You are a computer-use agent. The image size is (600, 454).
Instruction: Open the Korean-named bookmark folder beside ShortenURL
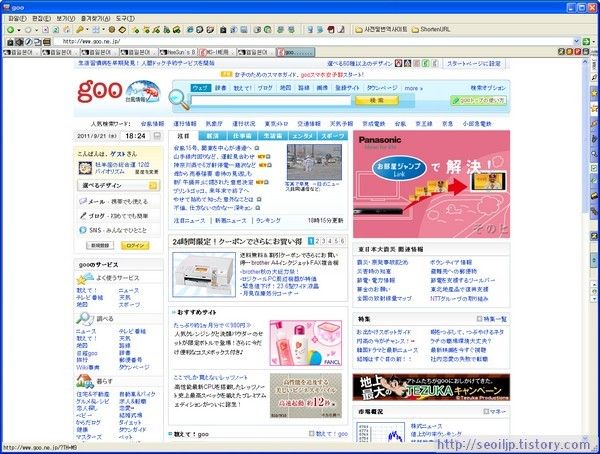381,29
